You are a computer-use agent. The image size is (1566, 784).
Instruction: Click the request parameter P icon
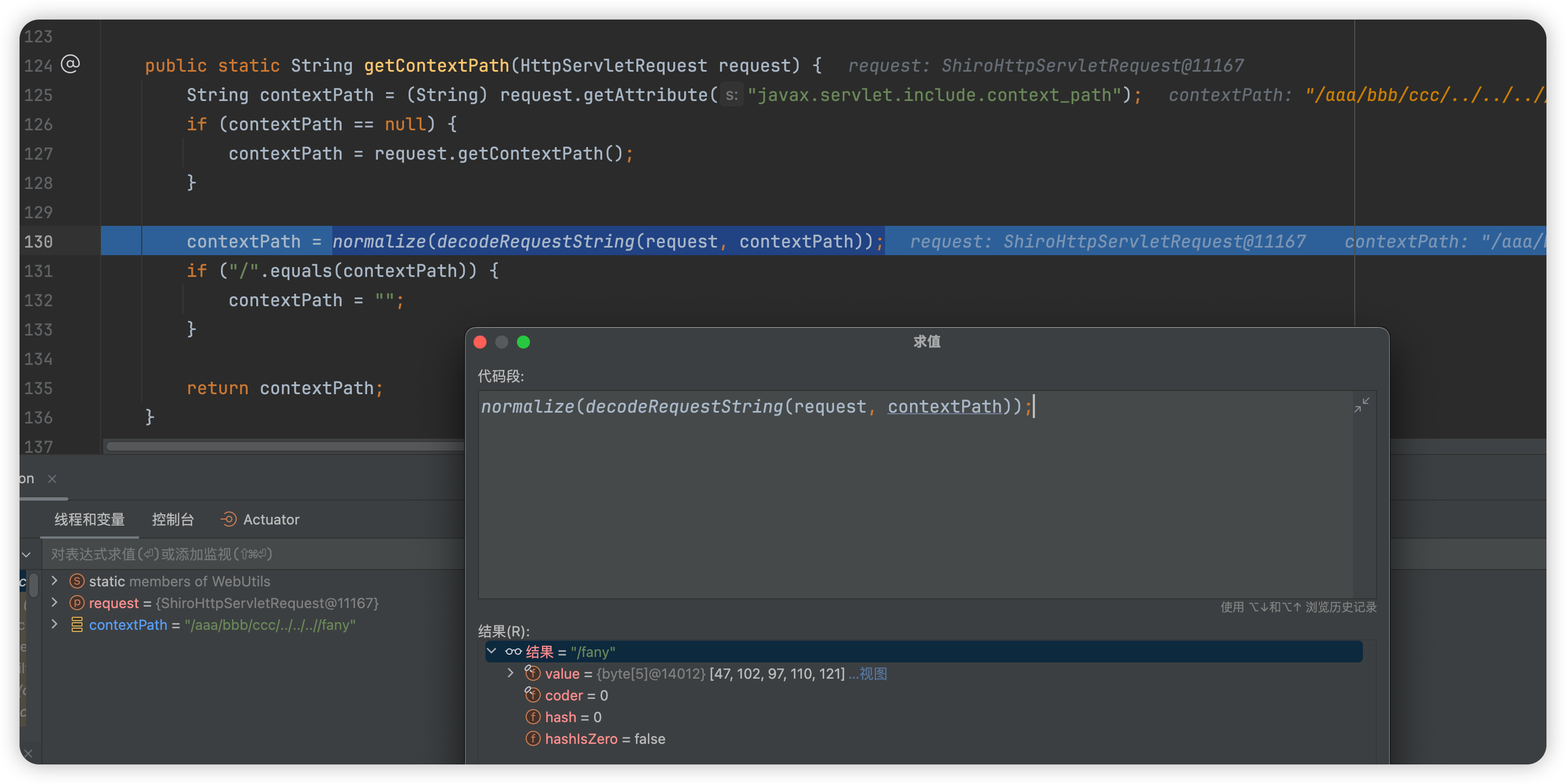click(x=77, y=603)
